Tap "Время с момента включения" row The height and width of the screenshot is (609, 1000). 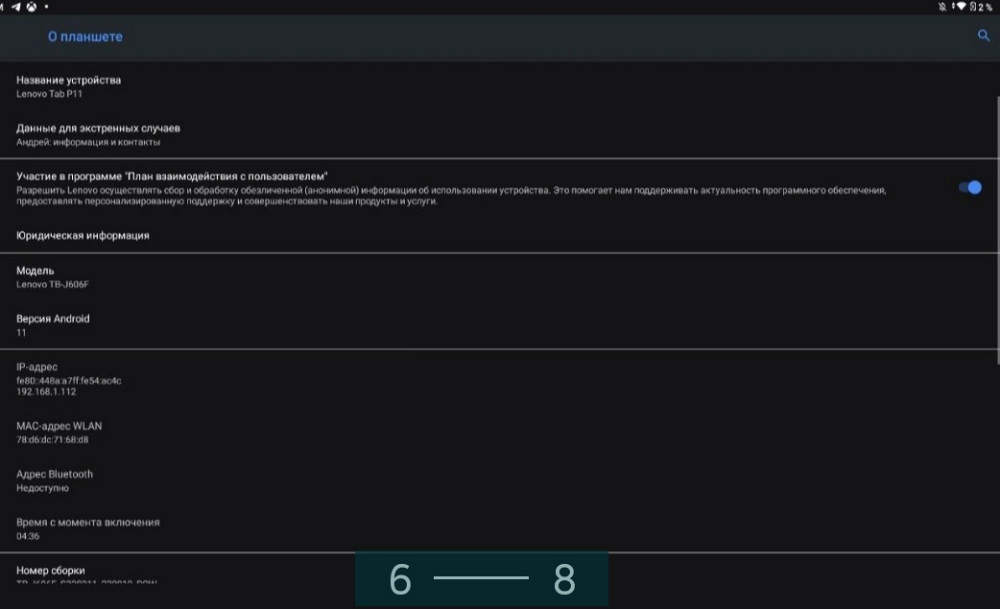pos(87,528)
